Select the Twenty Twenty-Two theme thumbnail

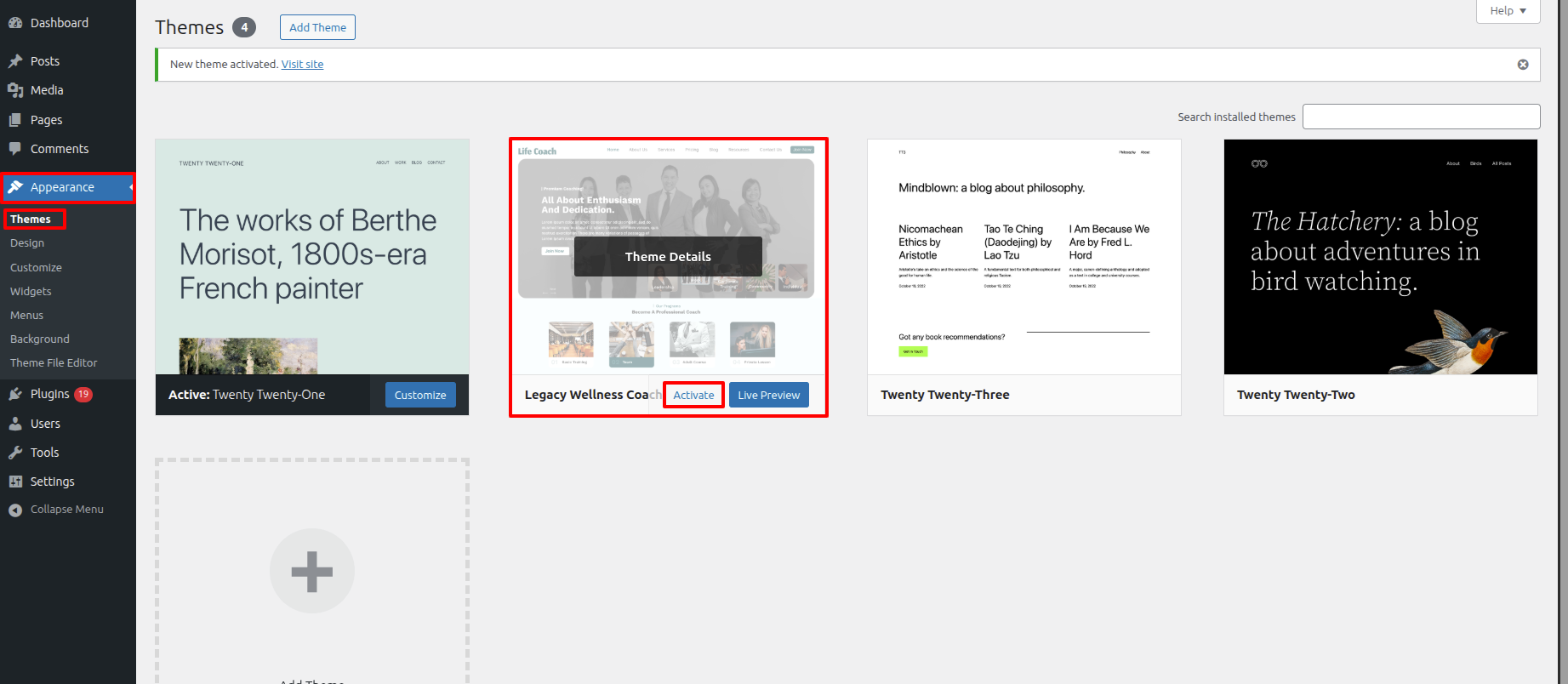point(1380,257)
